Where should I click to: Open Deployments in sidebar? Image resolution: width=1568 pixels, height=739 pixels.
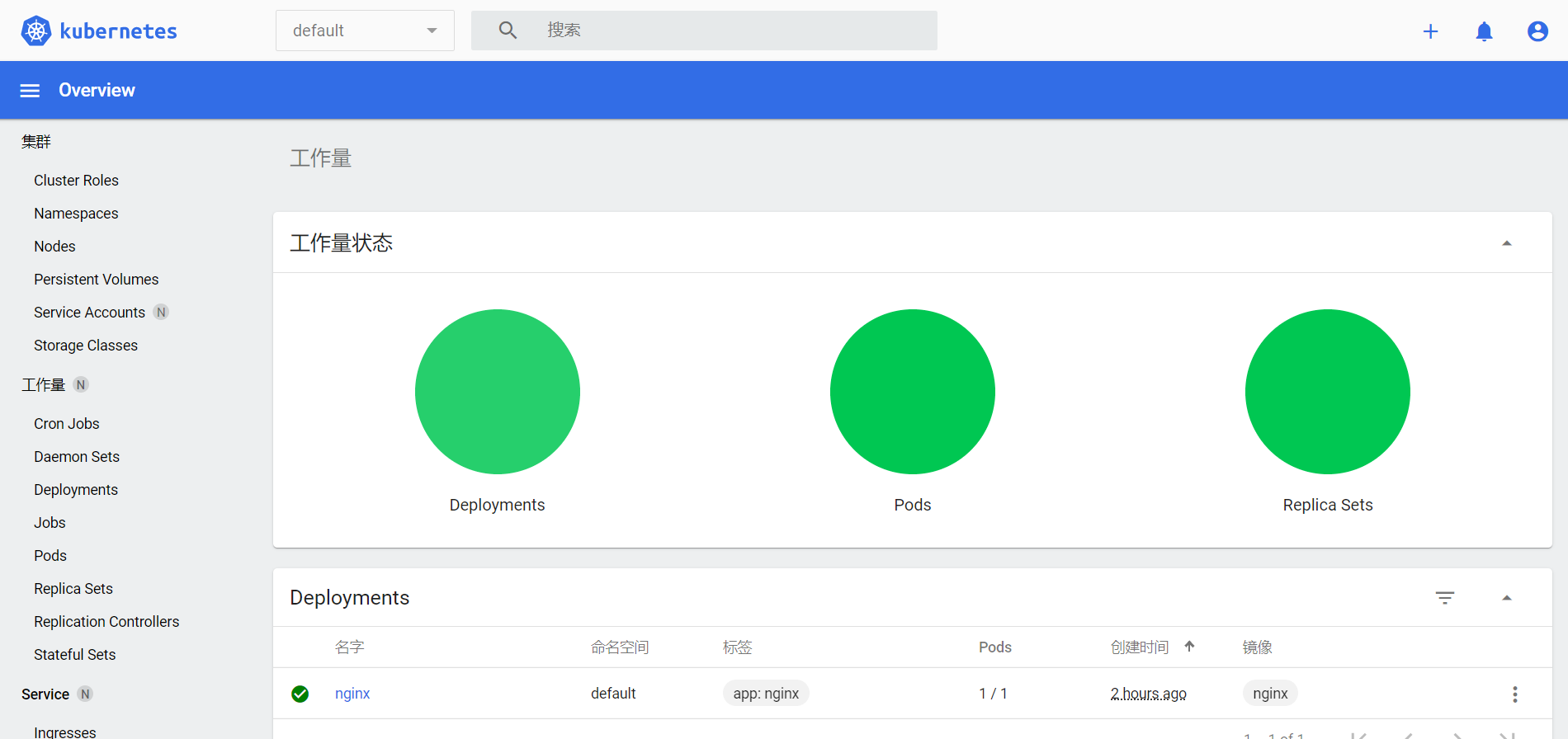click(x=76, y=490)
